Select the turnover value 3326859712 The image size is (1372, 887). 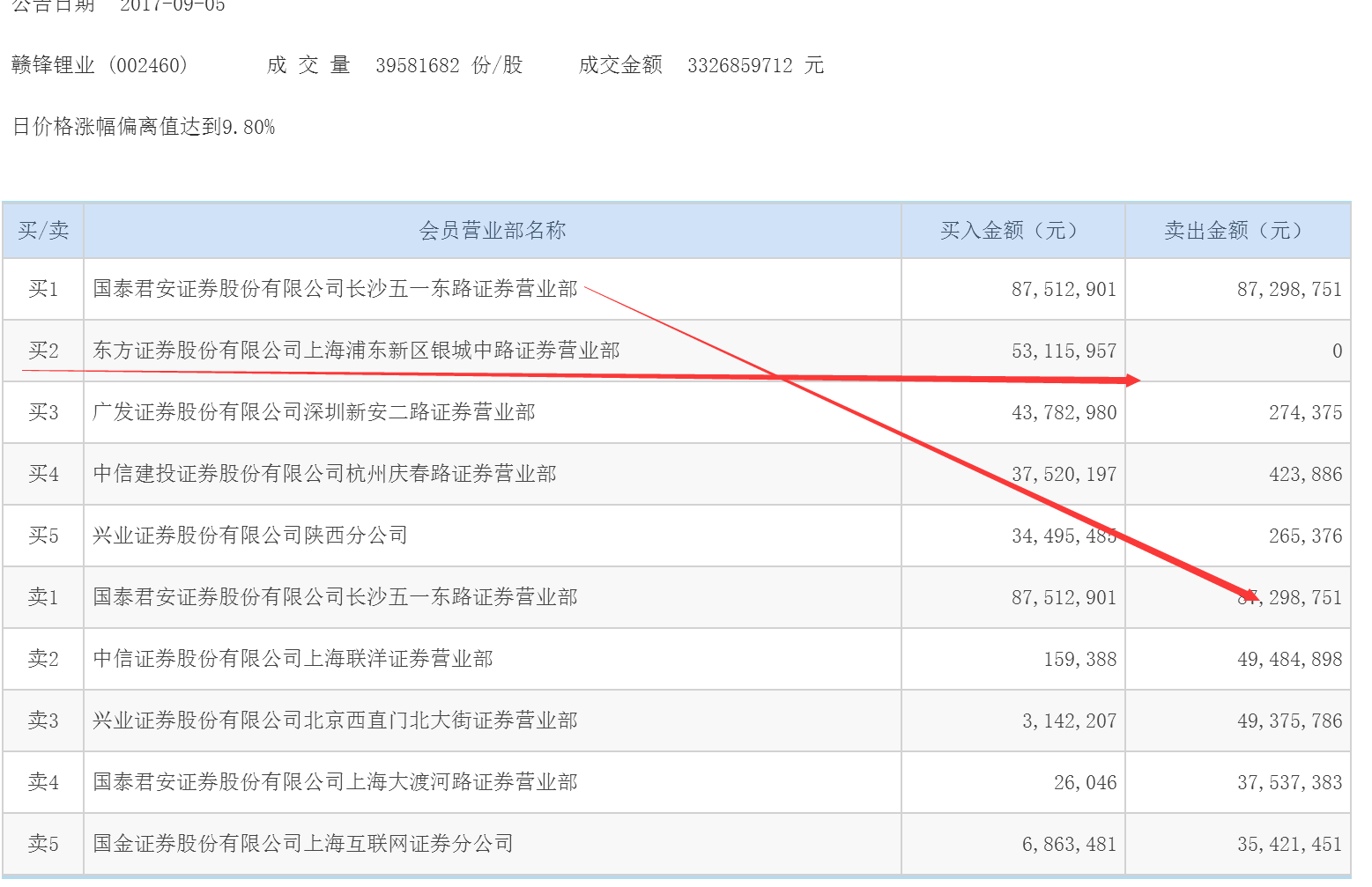click(x=740, y=65)
